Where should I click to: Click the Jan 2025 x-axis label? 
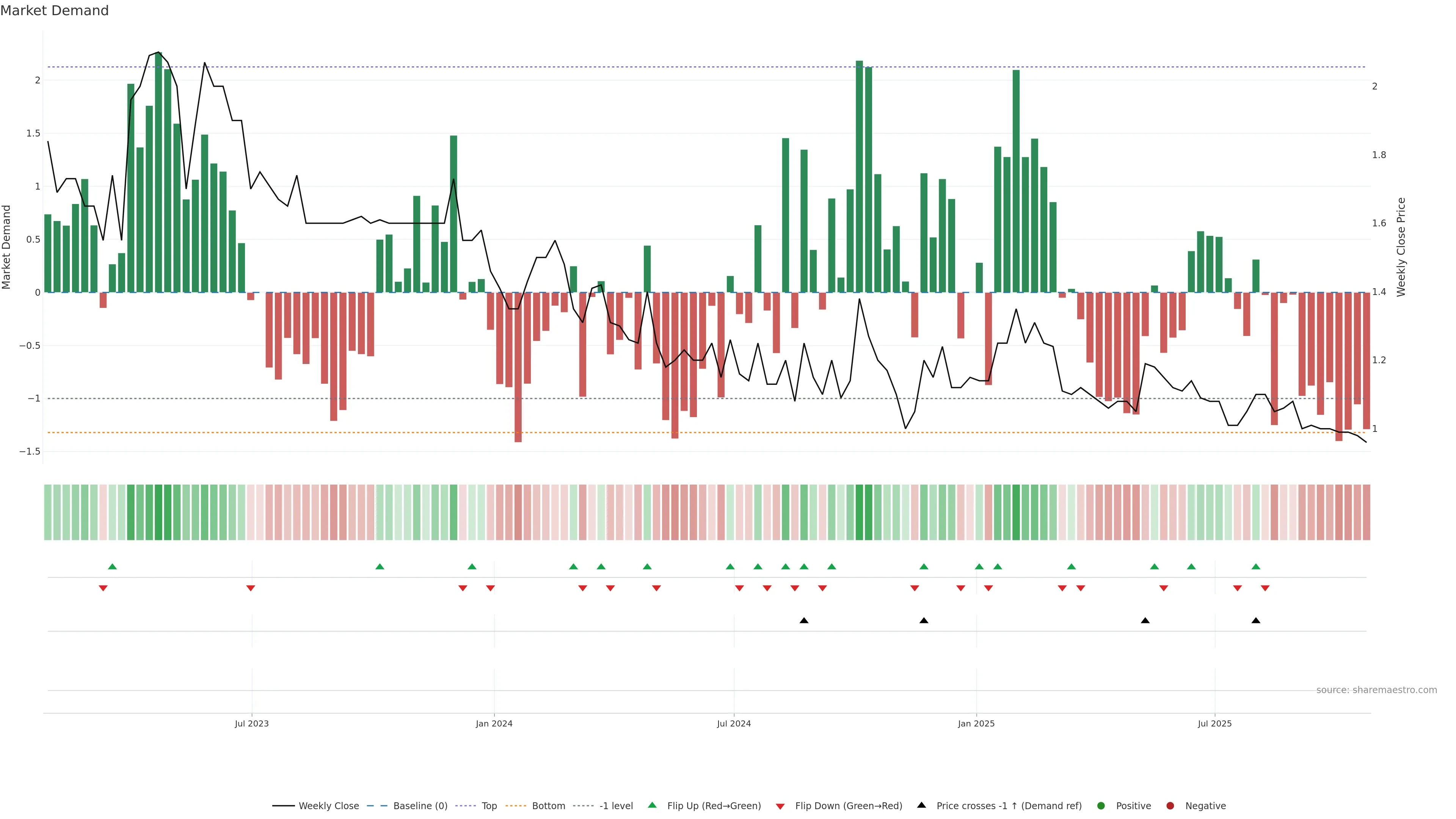pyautogui.click(x=976, y=723)
